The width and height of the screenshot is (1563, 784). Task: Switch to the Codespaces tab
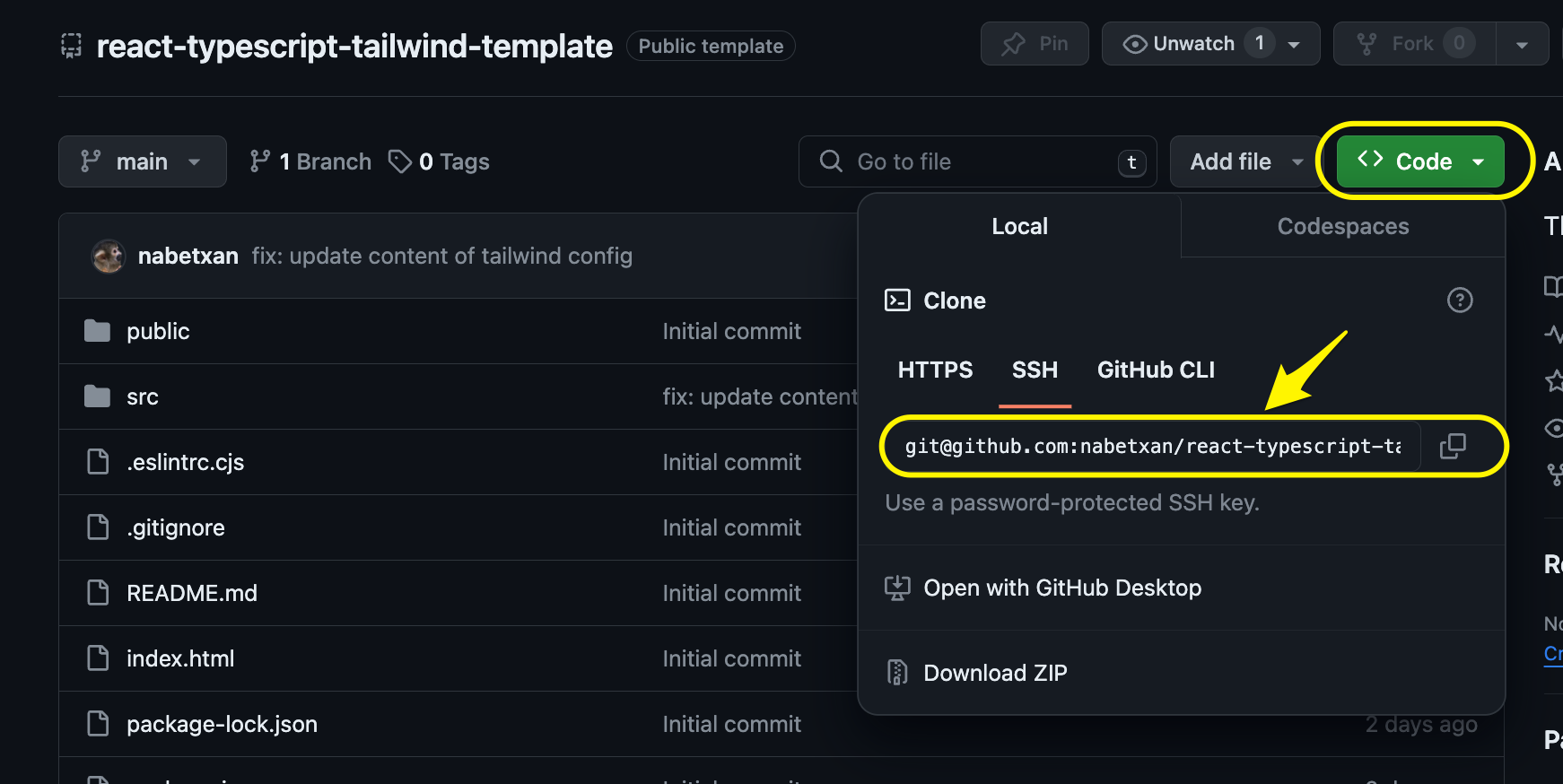tap(1342, 226)
